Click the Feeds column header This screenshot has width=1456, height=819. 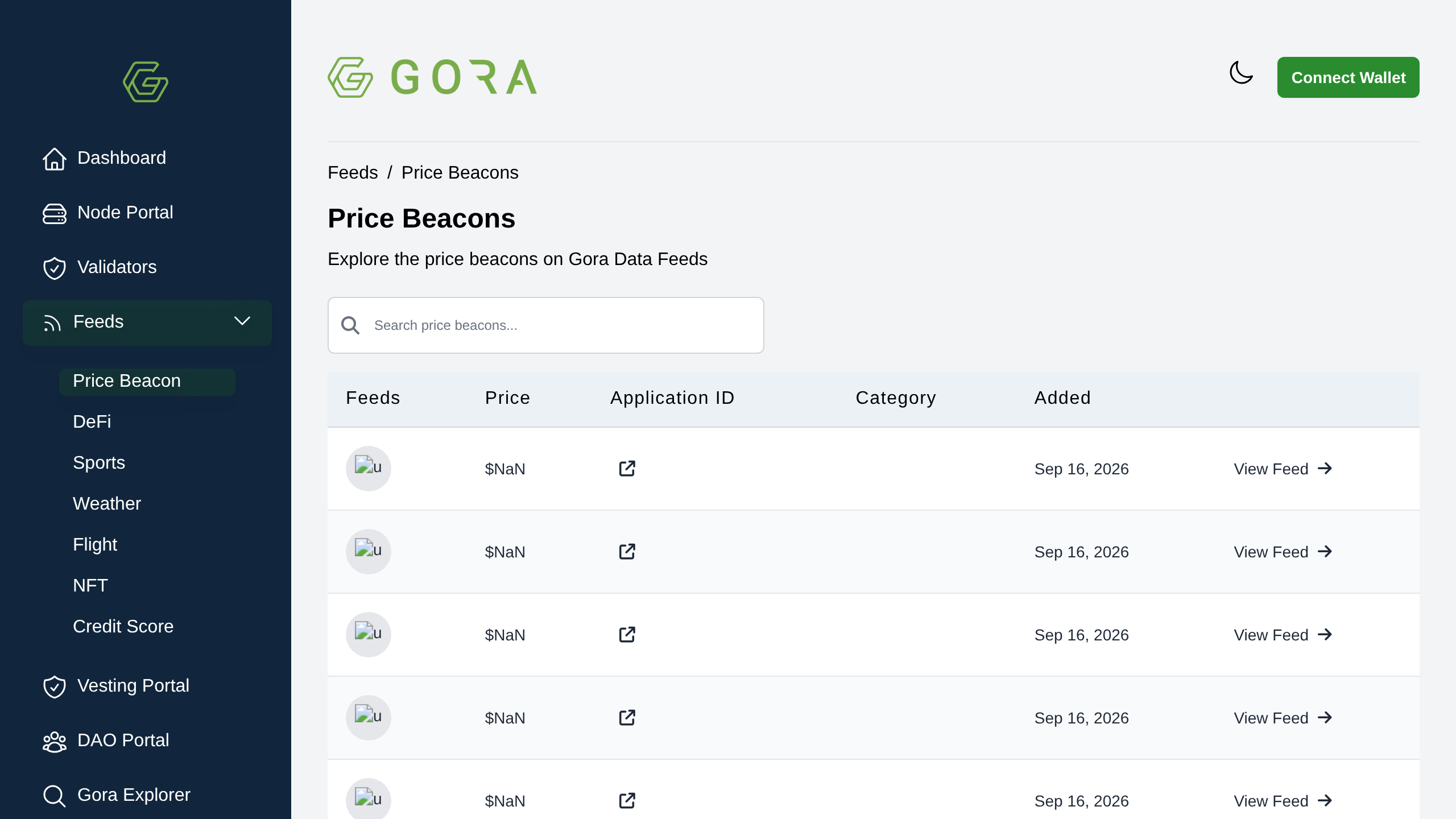tap(373, 398)
